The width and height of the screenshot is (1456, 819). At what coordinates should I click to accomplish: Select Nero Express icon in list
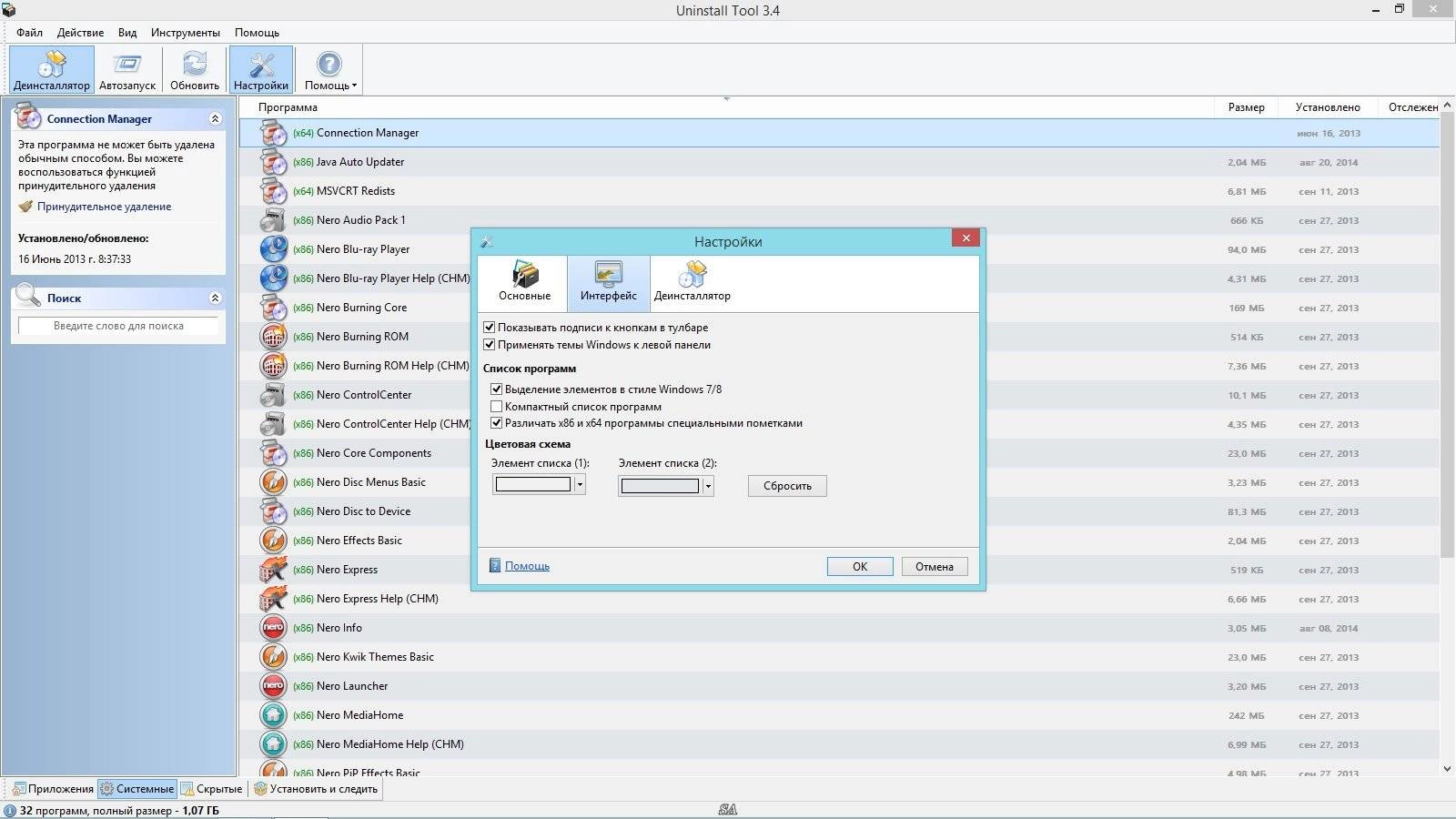pos(273,570)
